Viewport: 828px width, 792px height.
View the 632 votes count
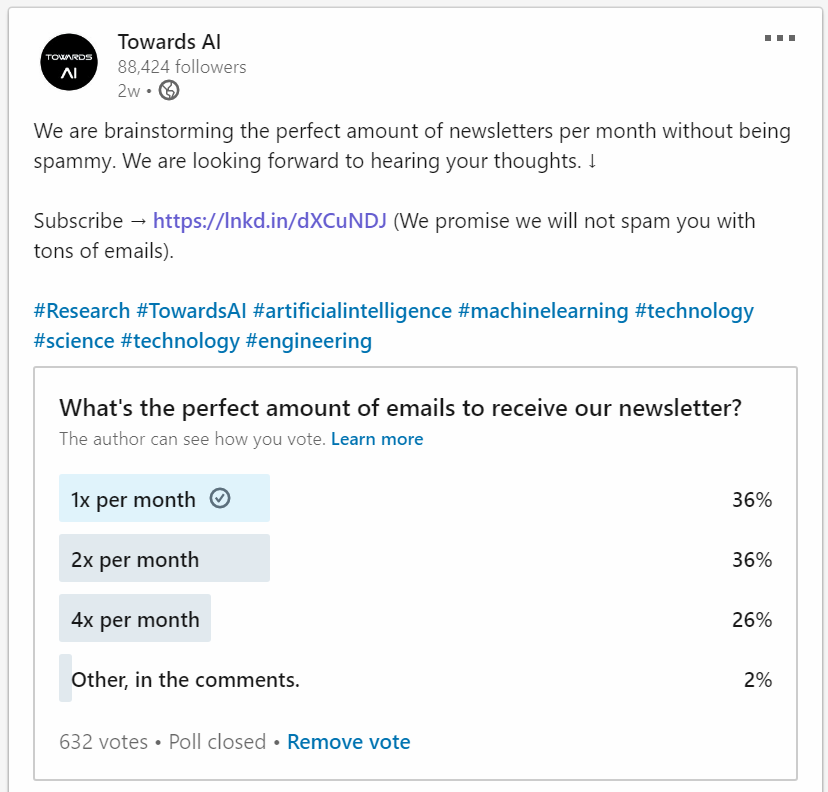coord(103,742)
